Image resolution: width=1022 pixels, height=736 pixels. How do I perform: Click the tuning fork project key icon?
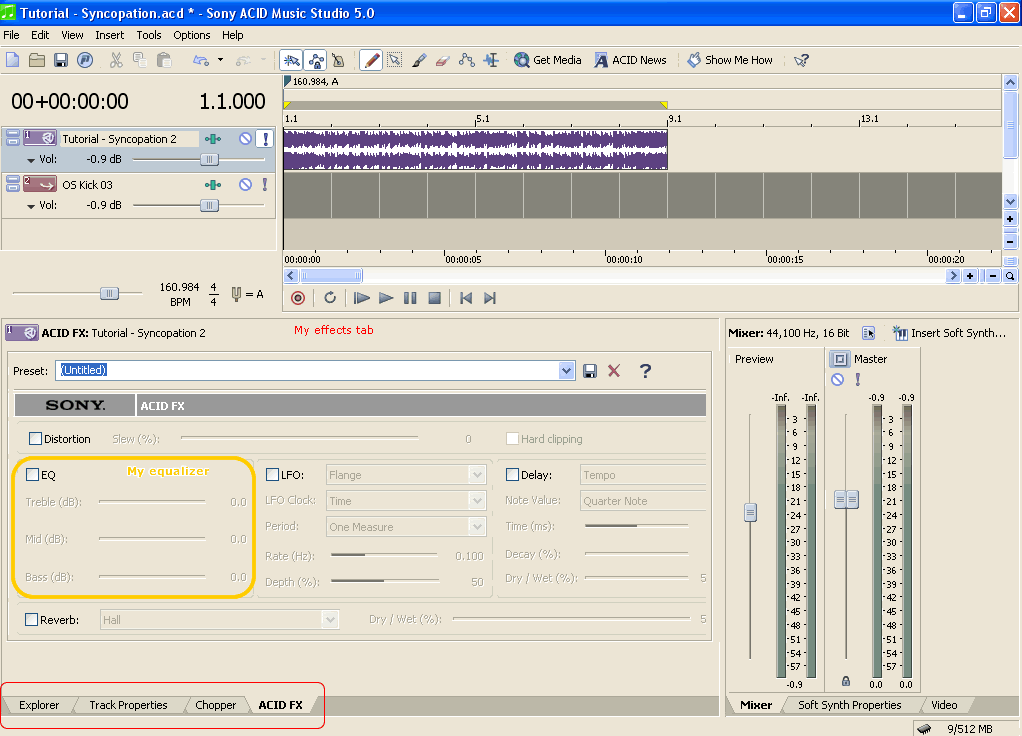point(236,294)
